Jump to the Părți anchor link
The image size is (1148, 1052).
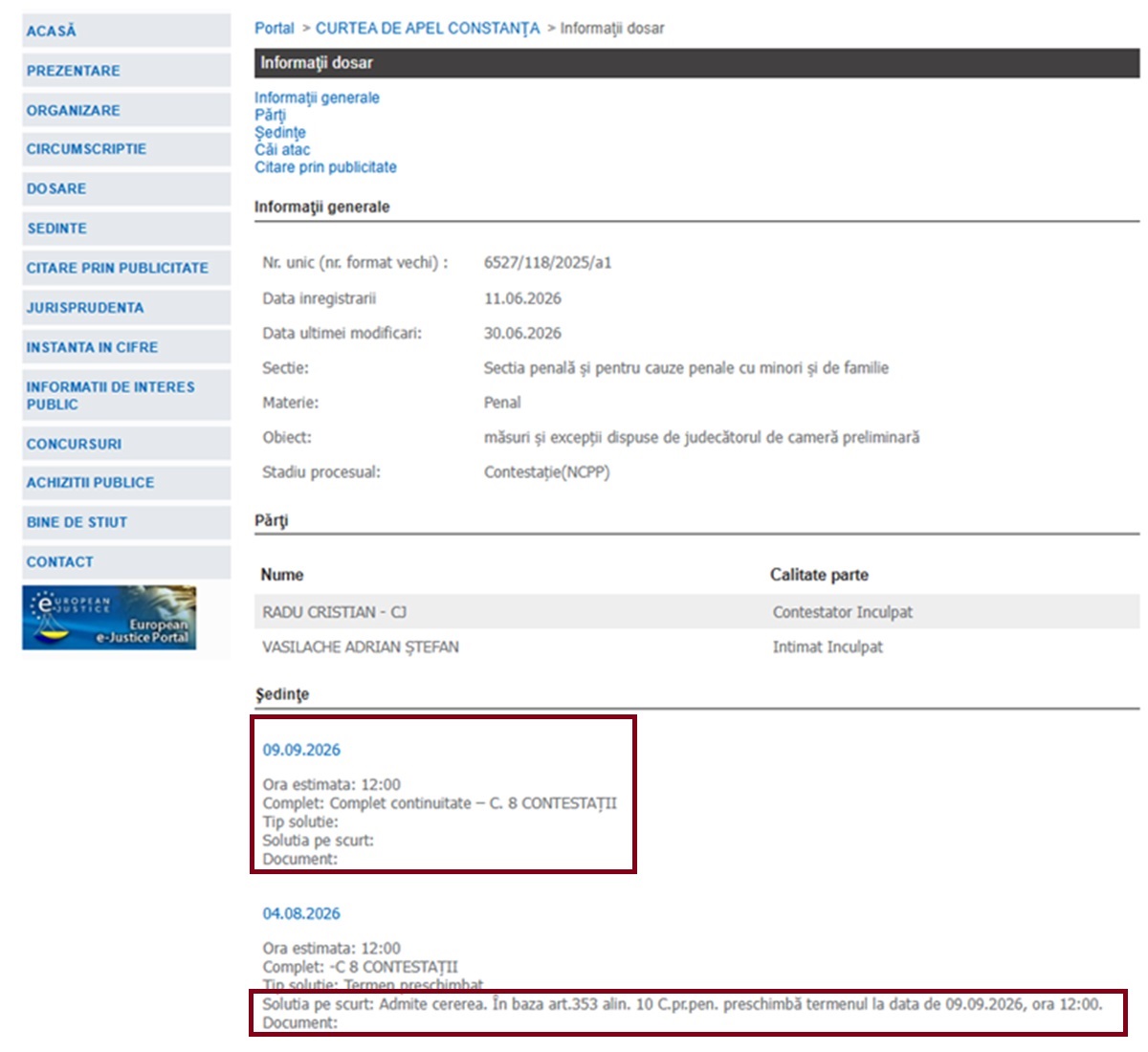click(x=270, y=115)
